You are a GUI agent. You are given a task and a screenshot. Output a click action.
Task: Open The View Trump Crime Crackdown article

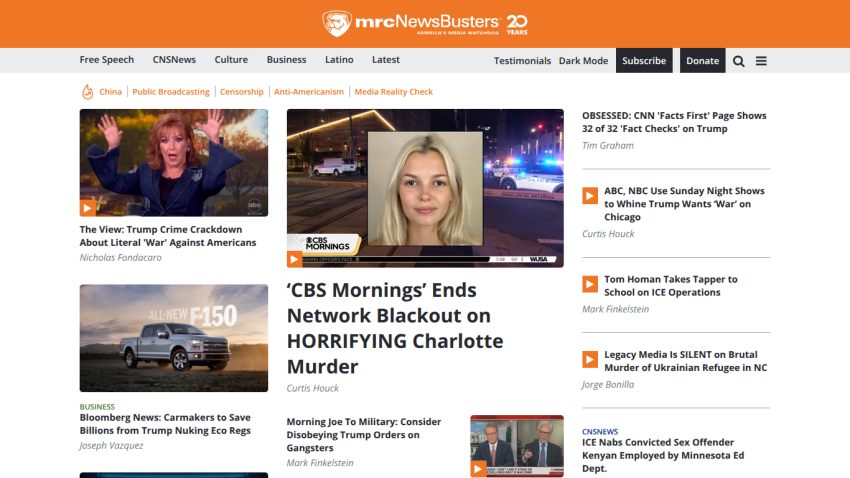pyautogui.click(x=168, y=236)
